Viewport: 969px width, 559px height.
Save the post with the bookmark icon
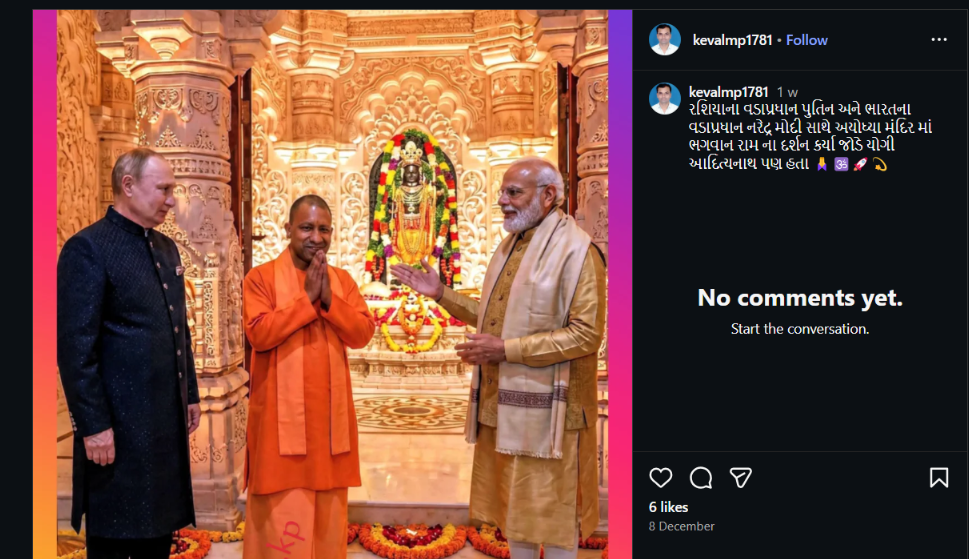pos(939,478)
